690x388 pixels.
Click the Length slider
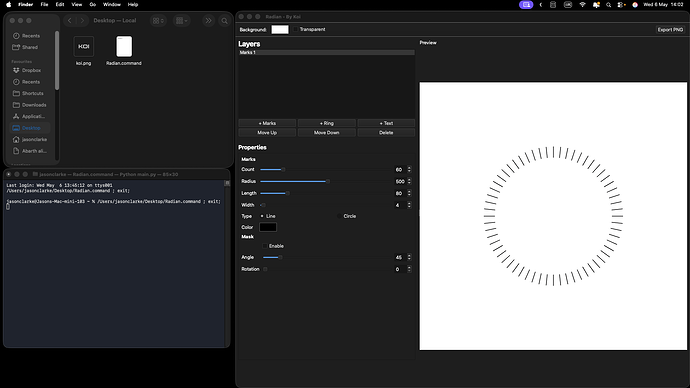click(326, 193)
